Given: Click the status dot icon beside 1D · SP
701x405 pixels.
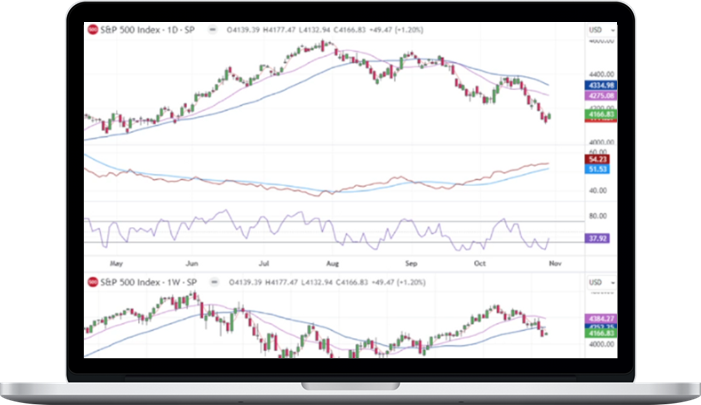Looking at the screenshot, I should (211, 30).
